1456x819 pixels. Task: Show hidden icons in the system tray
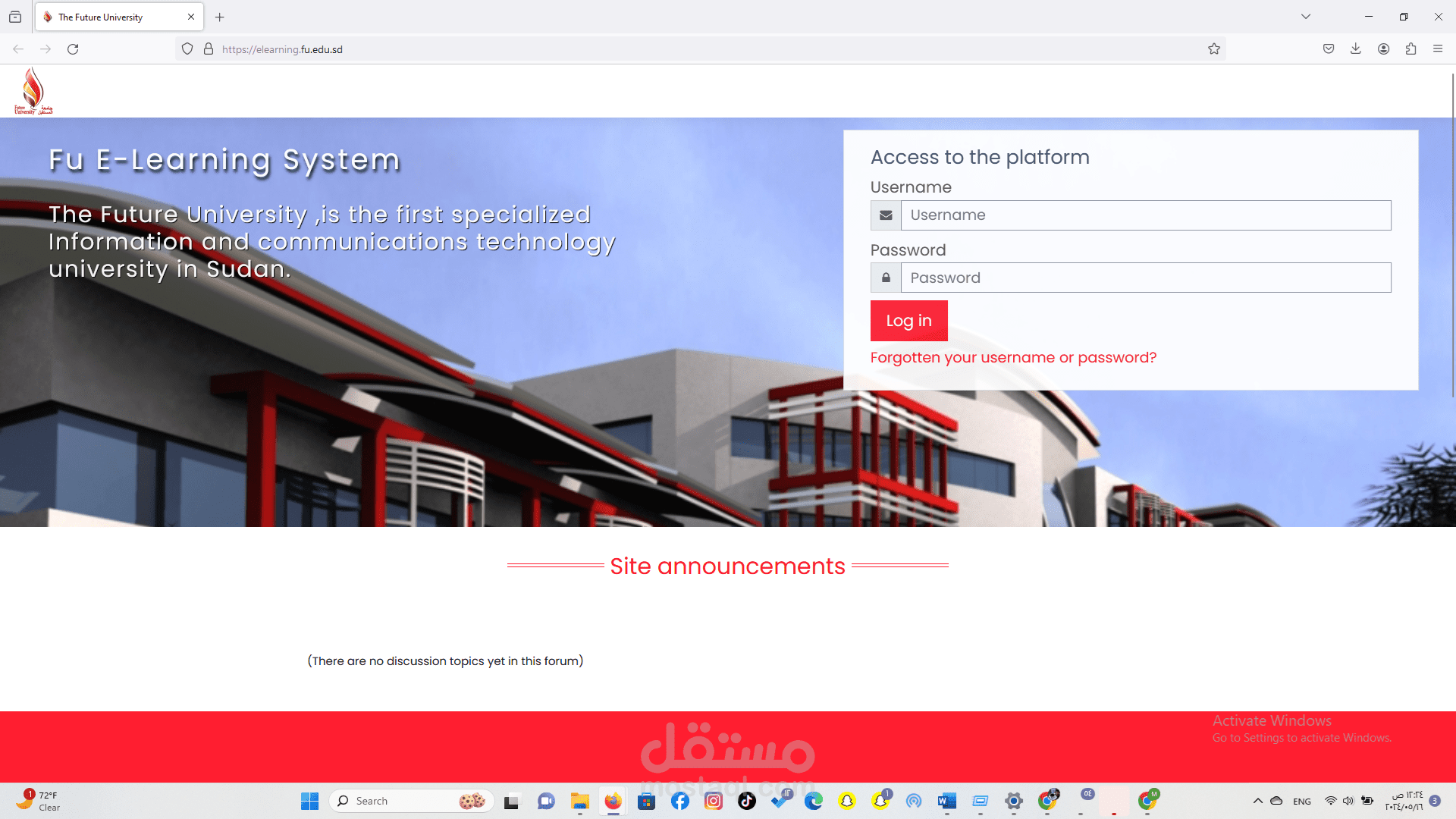(1257, 800)
